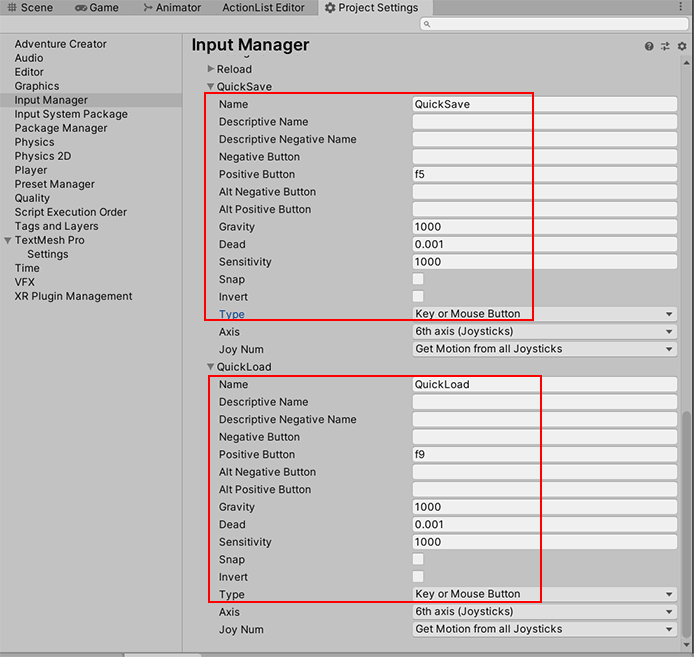Select Settings under TextMesh Pro
694x657 pixels.
[48, 254]
